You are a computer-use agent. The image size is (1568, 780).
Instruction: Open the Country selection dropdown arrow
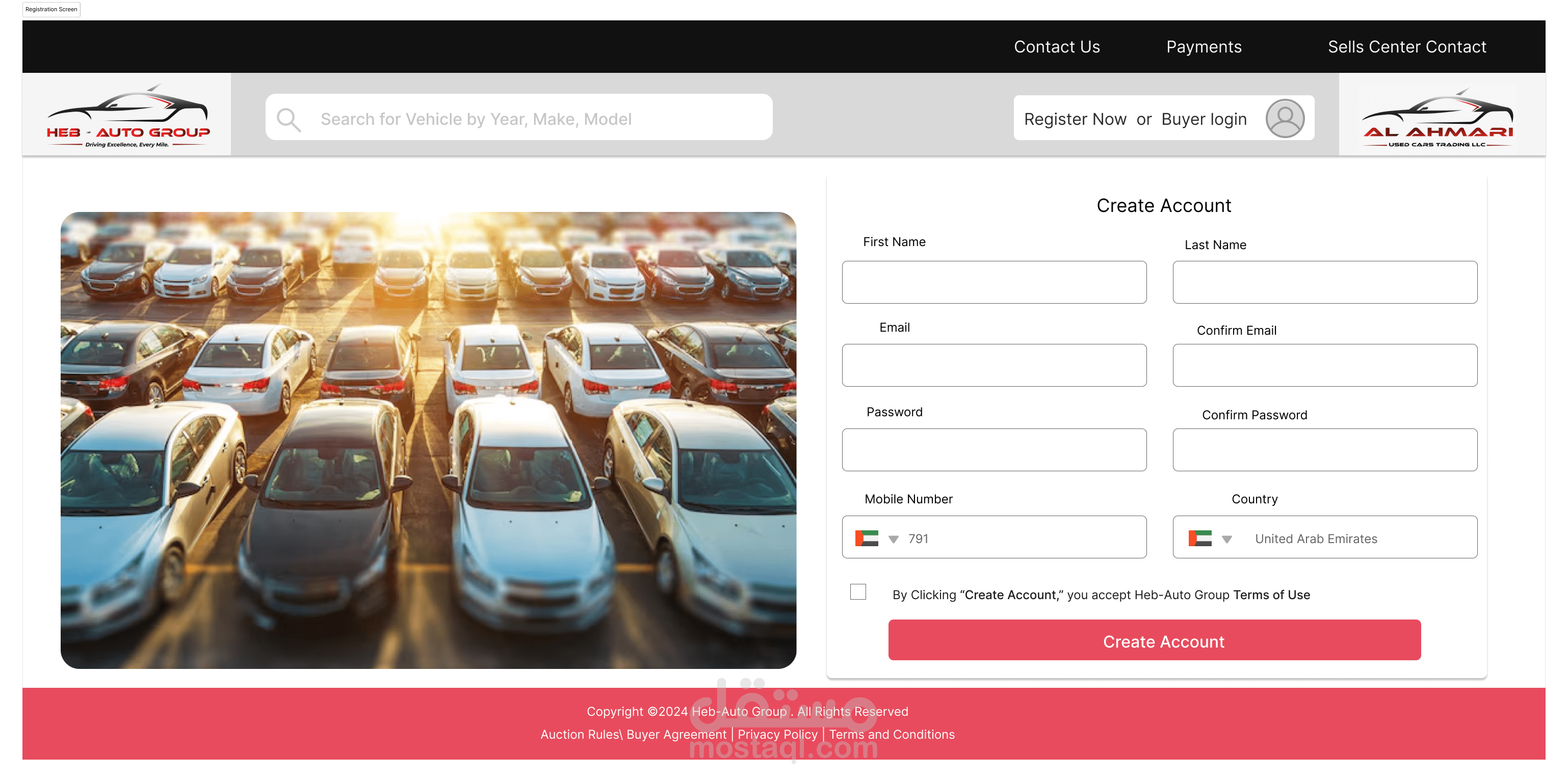tap(1226, 539)
